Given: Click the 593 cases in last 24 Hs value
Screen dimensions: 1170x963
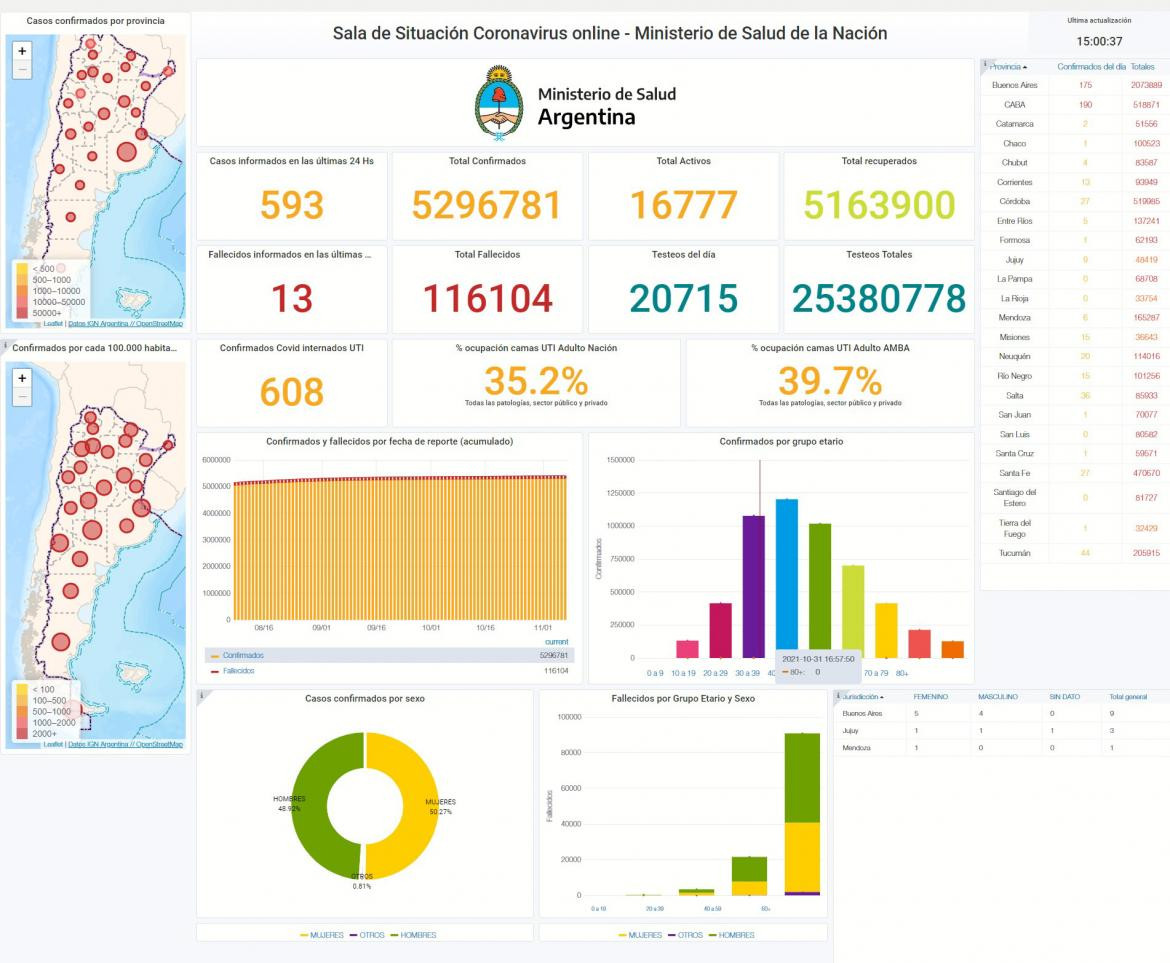Looking at the screenshot, I should 292,205.
